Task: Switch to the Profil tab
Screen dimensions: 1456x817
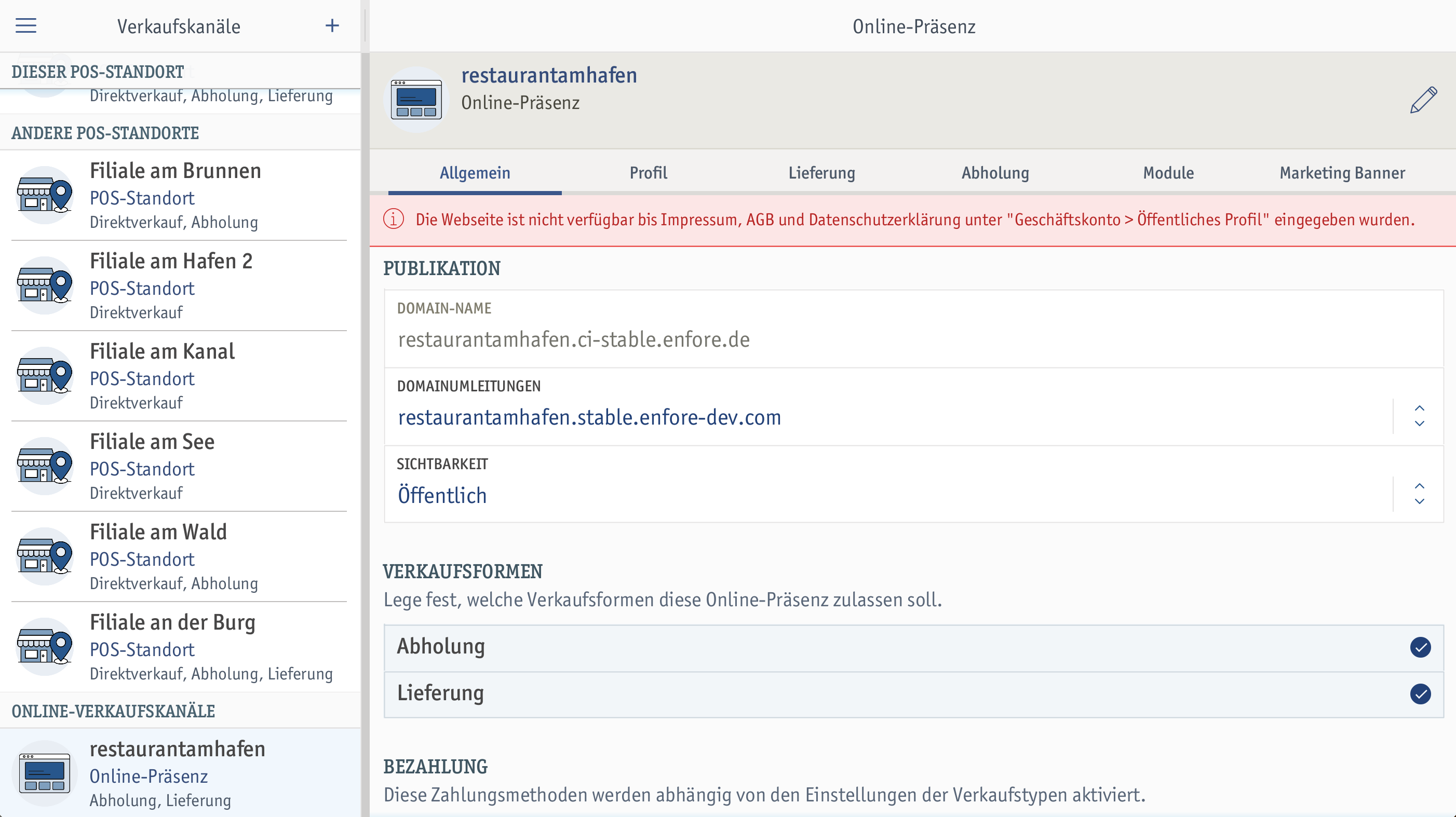Action: coord(649,173)
